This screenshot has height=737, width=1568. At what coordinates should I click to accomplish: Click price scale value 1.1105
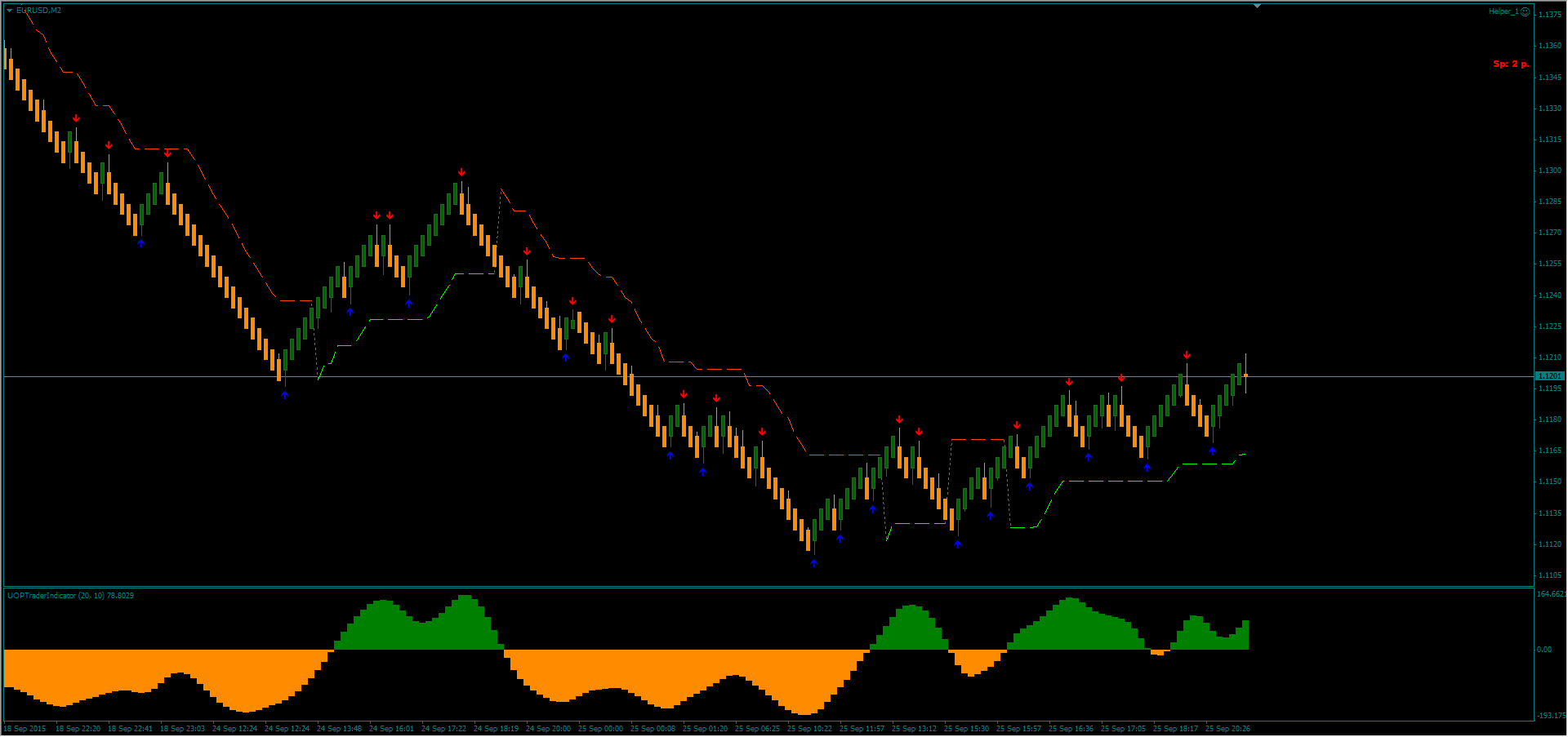click(1550, 575)
